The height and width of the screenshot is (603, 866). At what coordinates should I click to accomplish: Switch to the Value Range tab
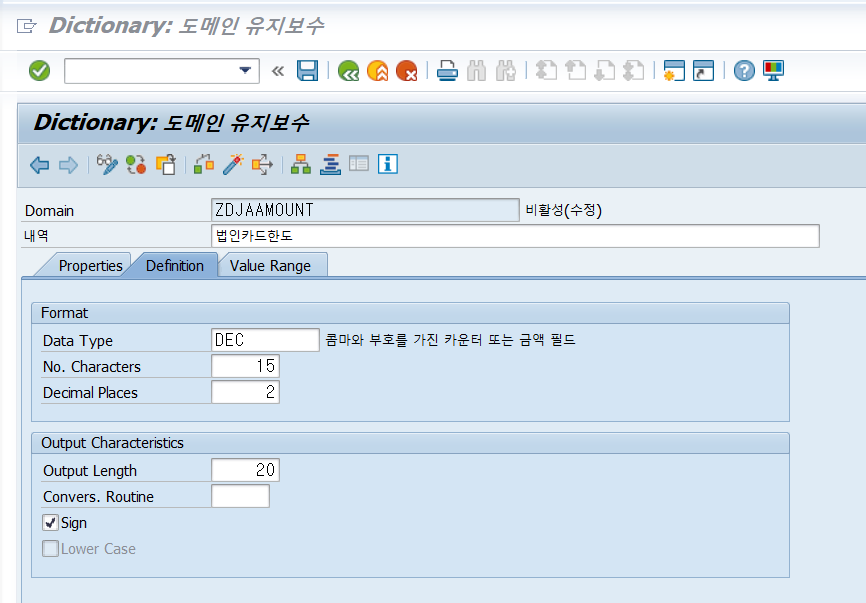click(x=270, y=266)
